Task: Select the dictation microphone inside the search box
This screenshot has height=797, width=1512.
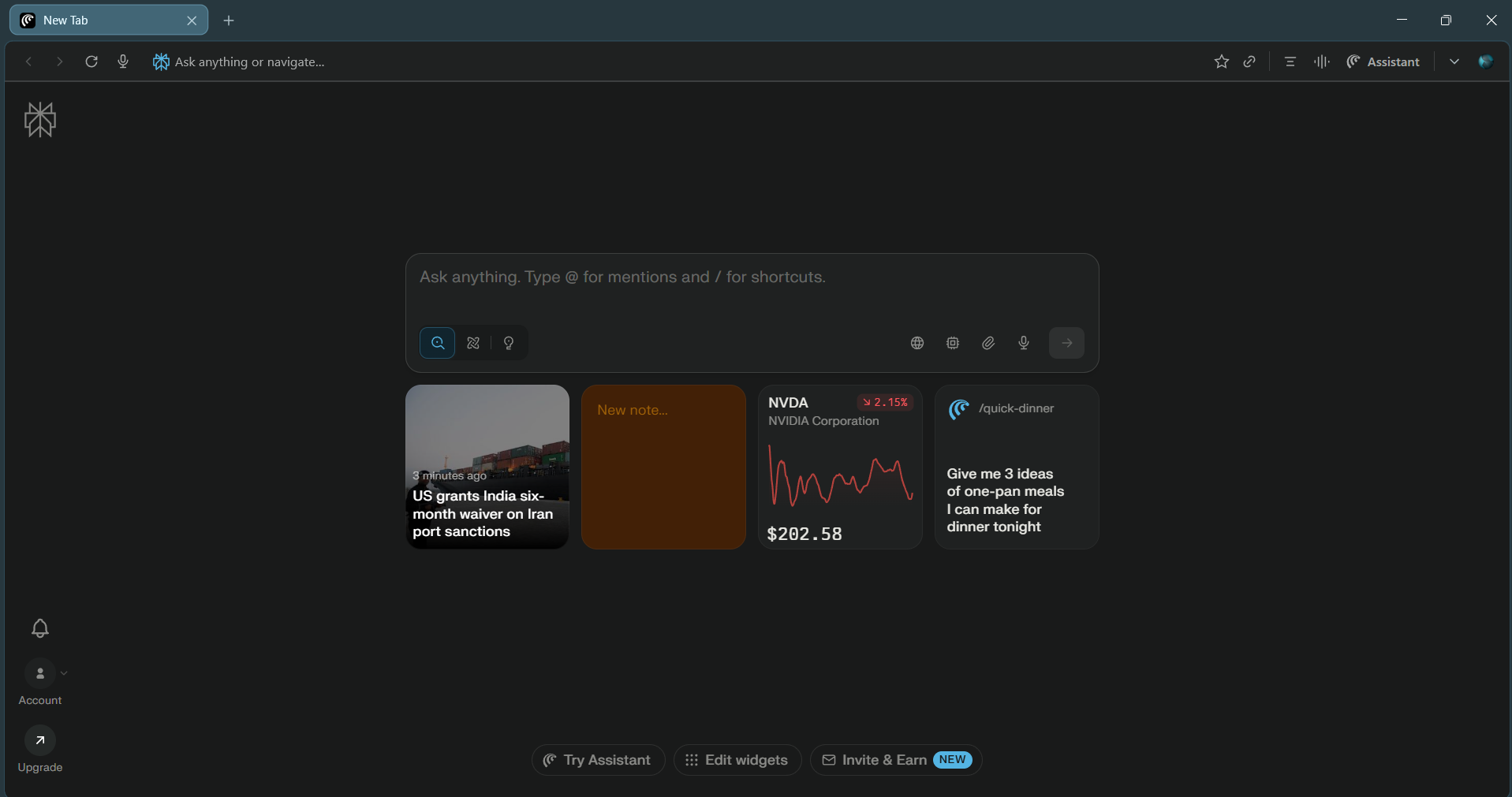Action: [1023, 343]
